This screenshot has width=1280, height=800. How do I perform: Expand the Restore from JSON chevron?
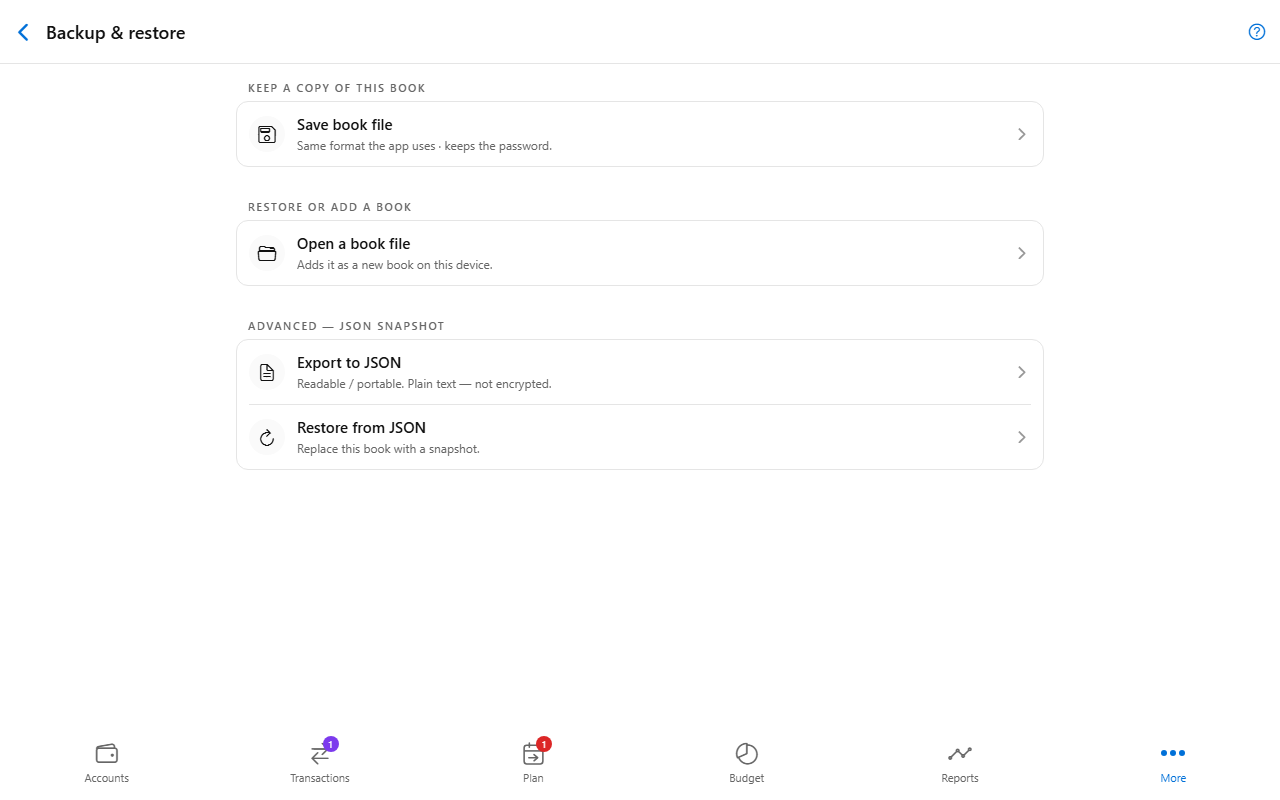[x=1021, y=437]
